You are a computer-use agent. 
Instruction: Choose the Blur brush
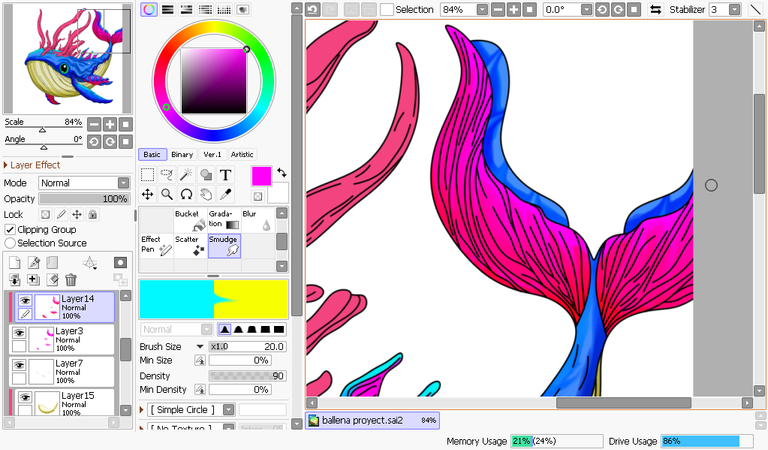(x=258, y=220)
